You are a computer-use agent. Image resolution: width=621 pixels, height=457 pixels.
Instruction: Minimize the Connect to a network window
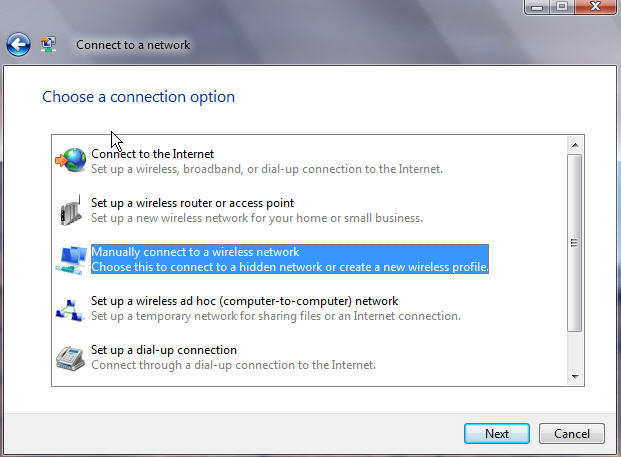(x=537, y=7)
